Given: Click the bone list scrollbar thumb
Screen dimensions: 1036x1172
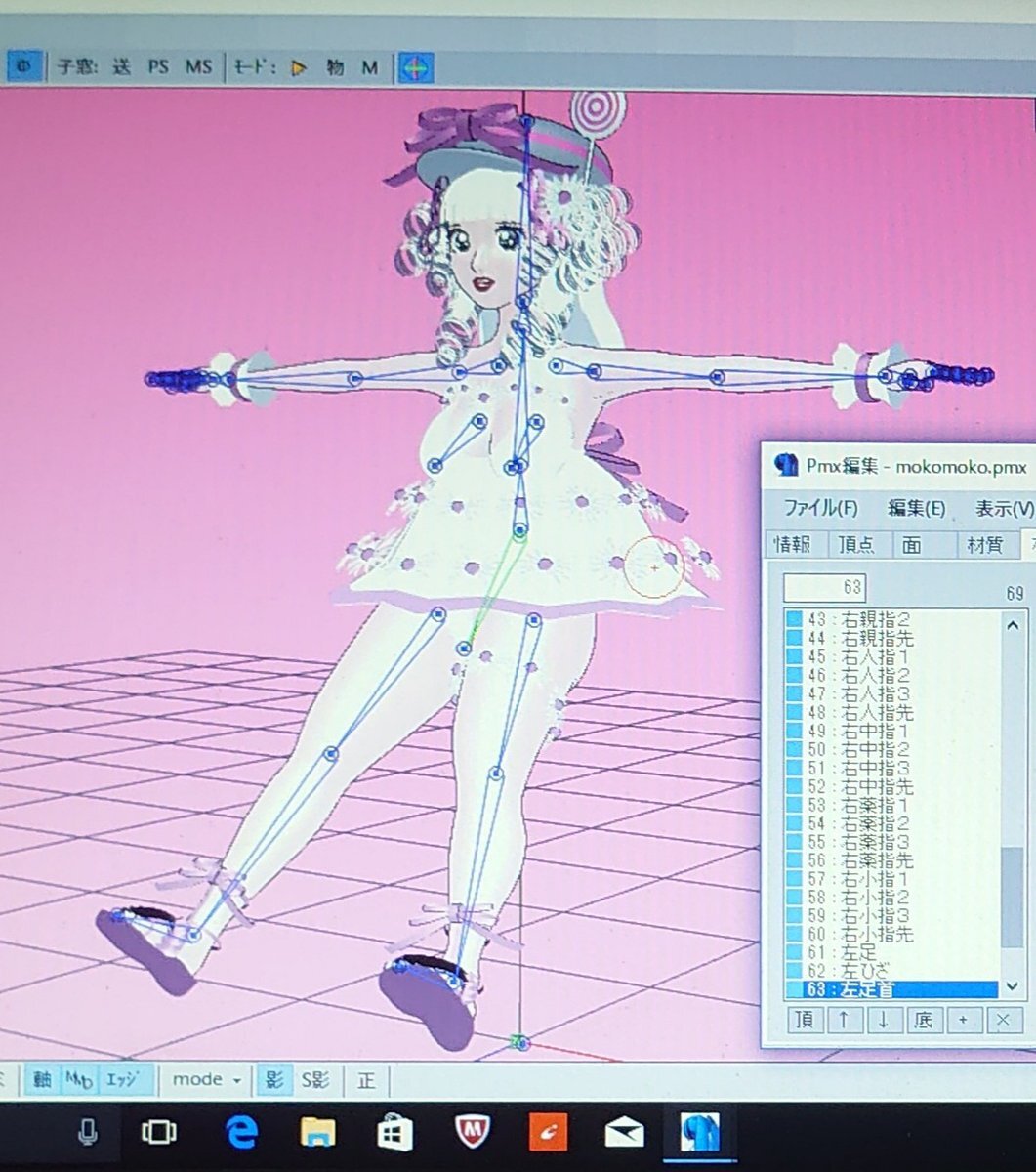Looking at the screenshot, I should point(1013,897).
